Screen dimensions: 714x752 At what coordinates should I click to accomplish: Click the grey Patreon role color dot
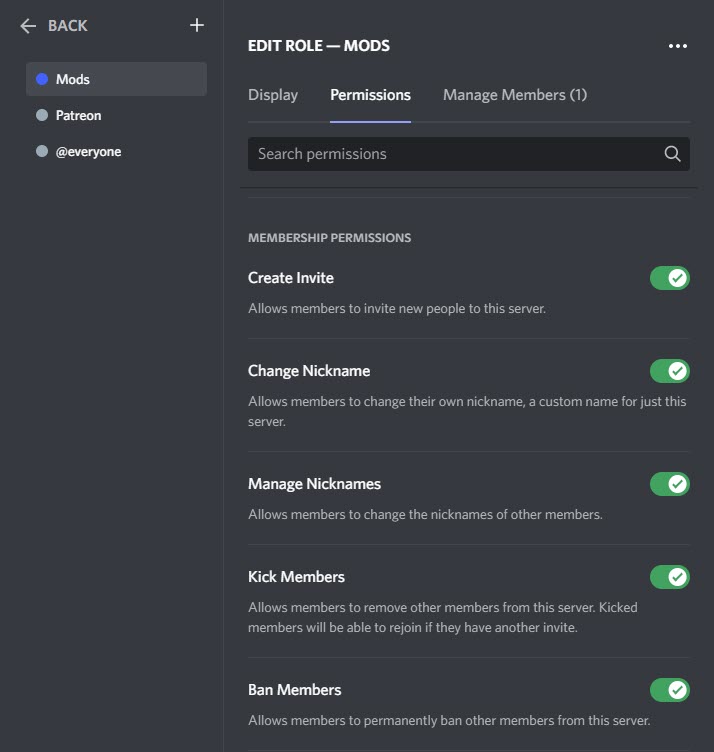point(42,115)
